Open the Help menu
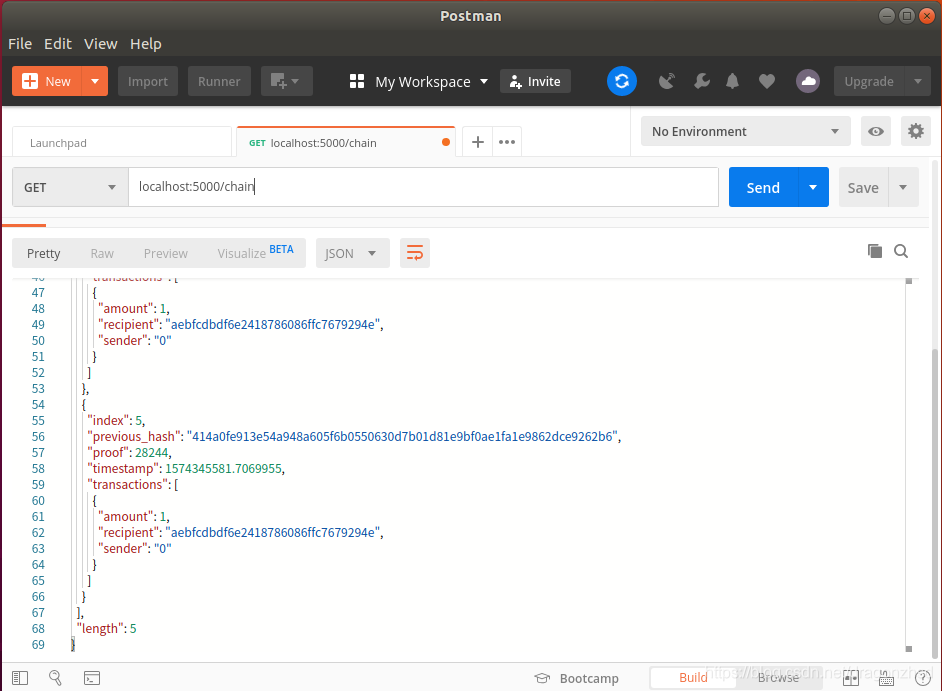The height and width of the screenshot is (691, 942). click(x=146, y=44)
